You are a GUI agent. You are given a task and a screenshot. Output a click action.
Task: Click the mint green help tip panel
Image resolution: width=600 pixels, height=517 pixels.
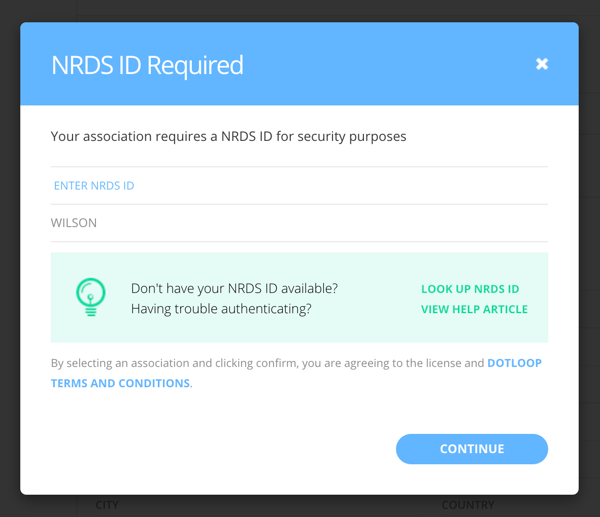[299, 297]
